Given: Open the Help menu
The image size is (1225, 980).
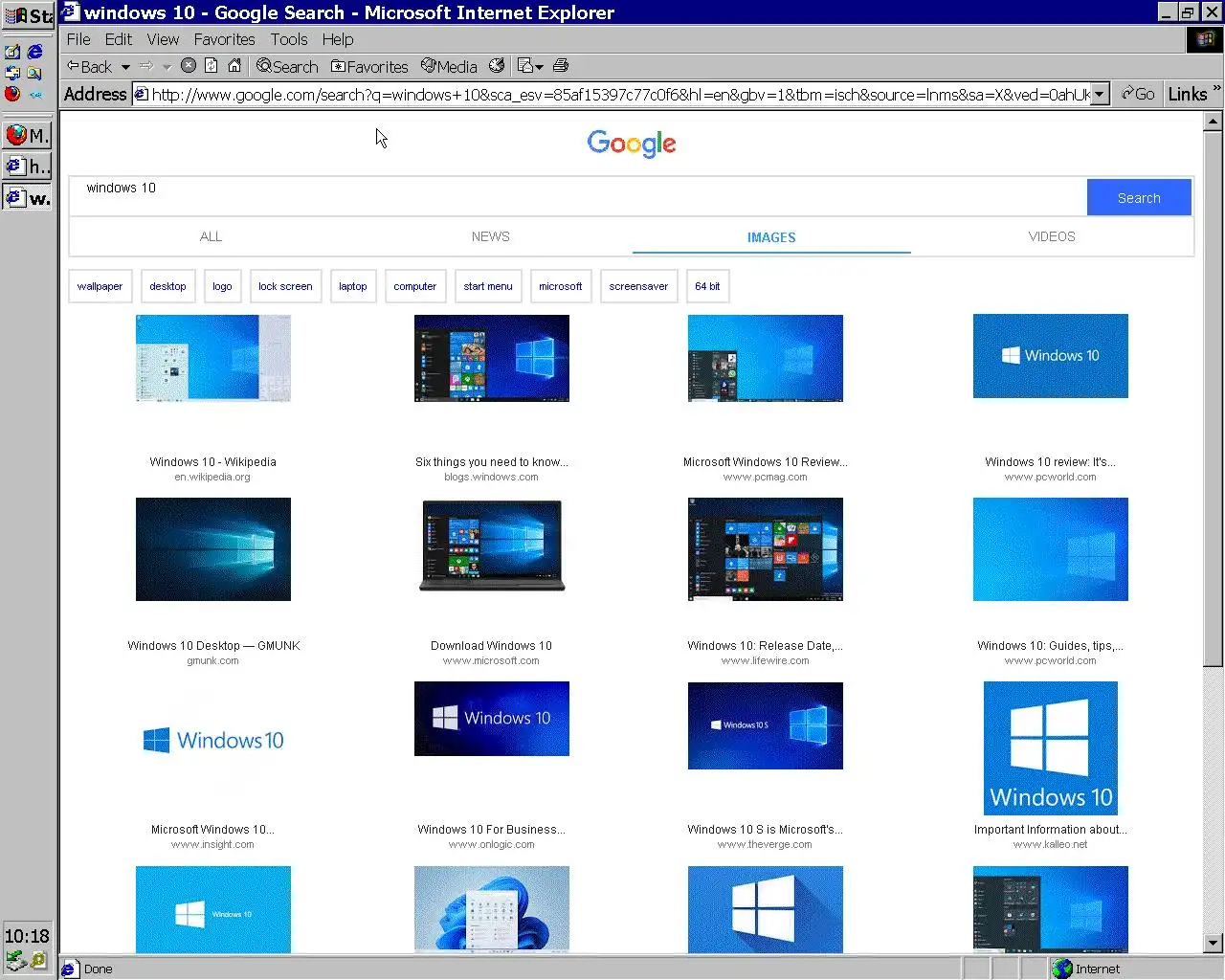Looking at the screenshot, I should (x=338, y=39).
